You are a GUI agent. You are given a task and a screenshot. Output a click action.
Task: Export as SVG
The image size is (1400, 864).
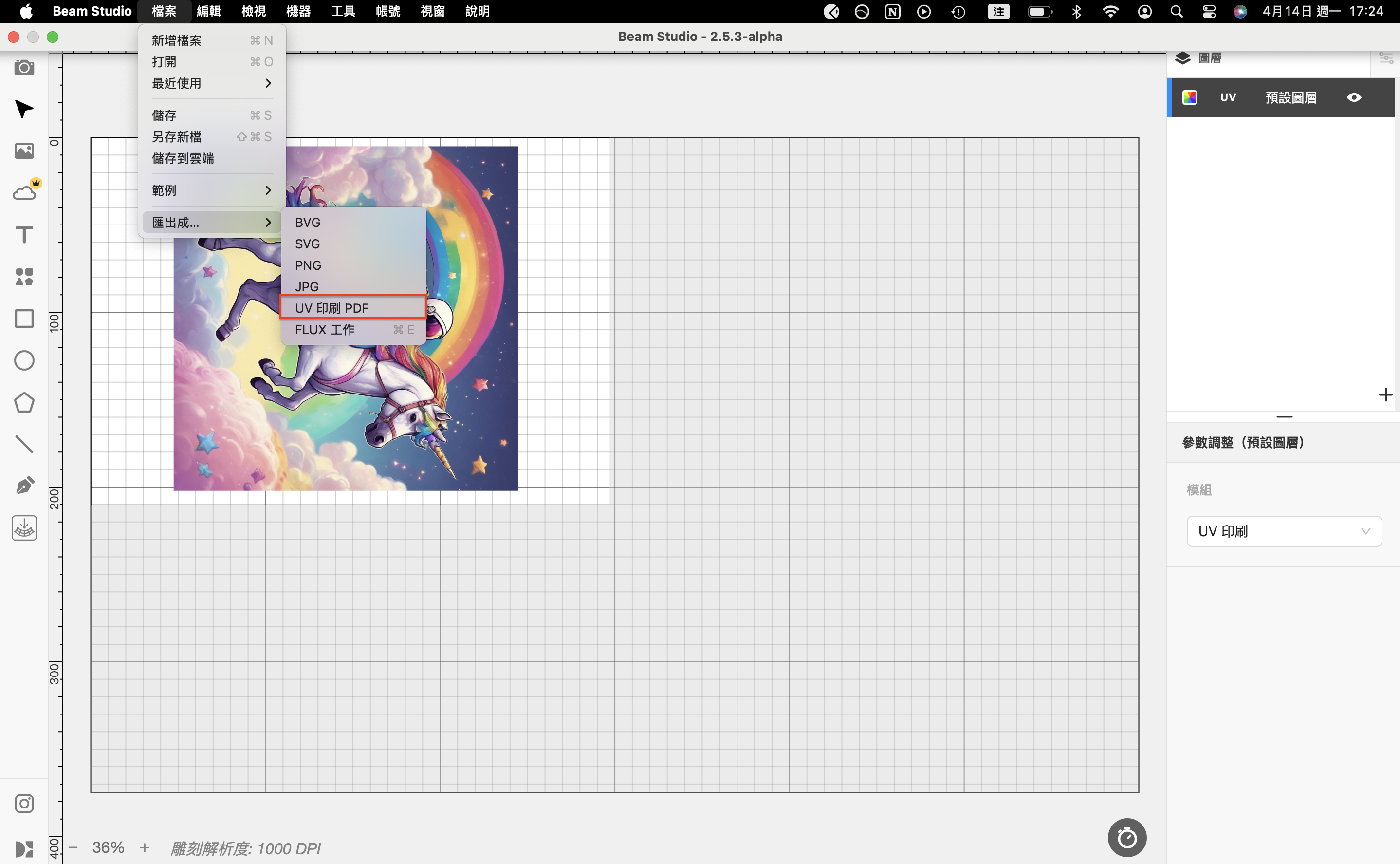353,244
